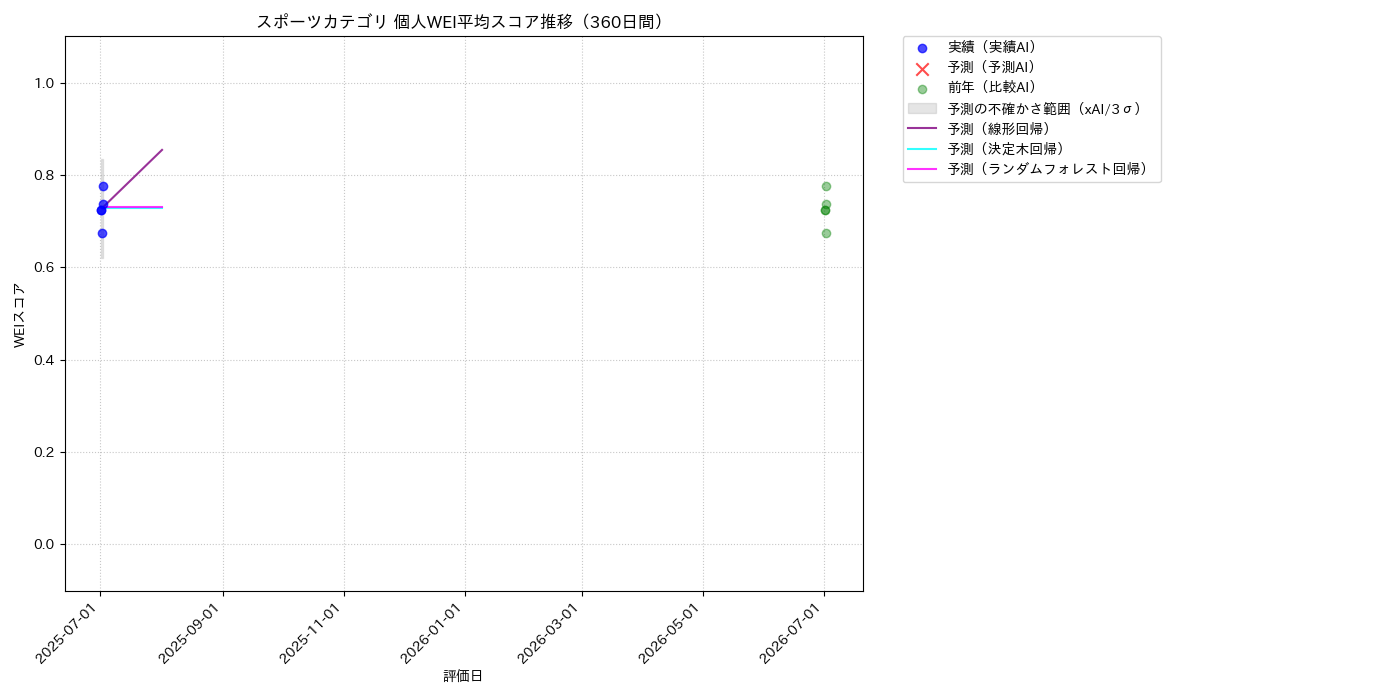Click the lowest blue data point in July 2025
Screen dimensions: 1400x700
pyautogui.click(x=102, y=233)
